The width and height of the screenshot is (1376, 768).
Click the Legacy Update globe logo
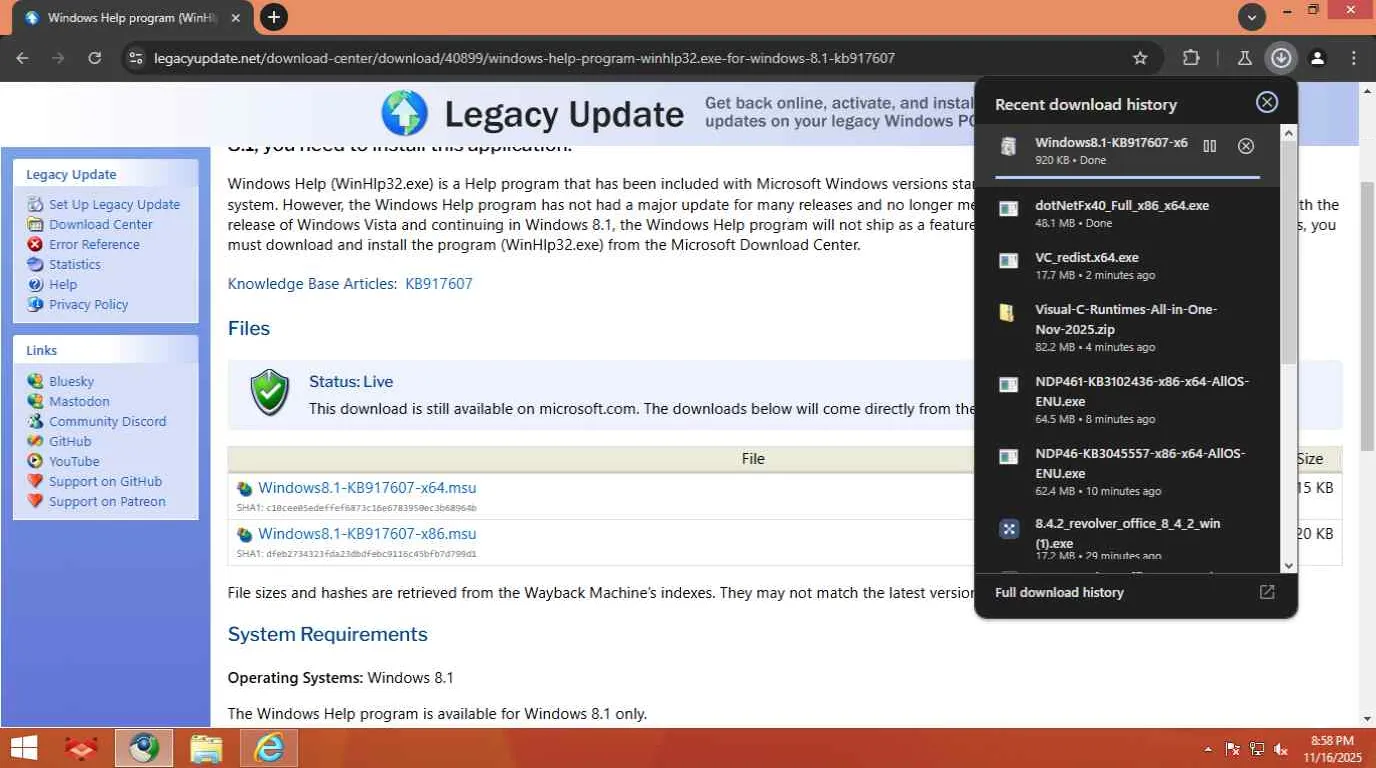(x=405, y=113)
